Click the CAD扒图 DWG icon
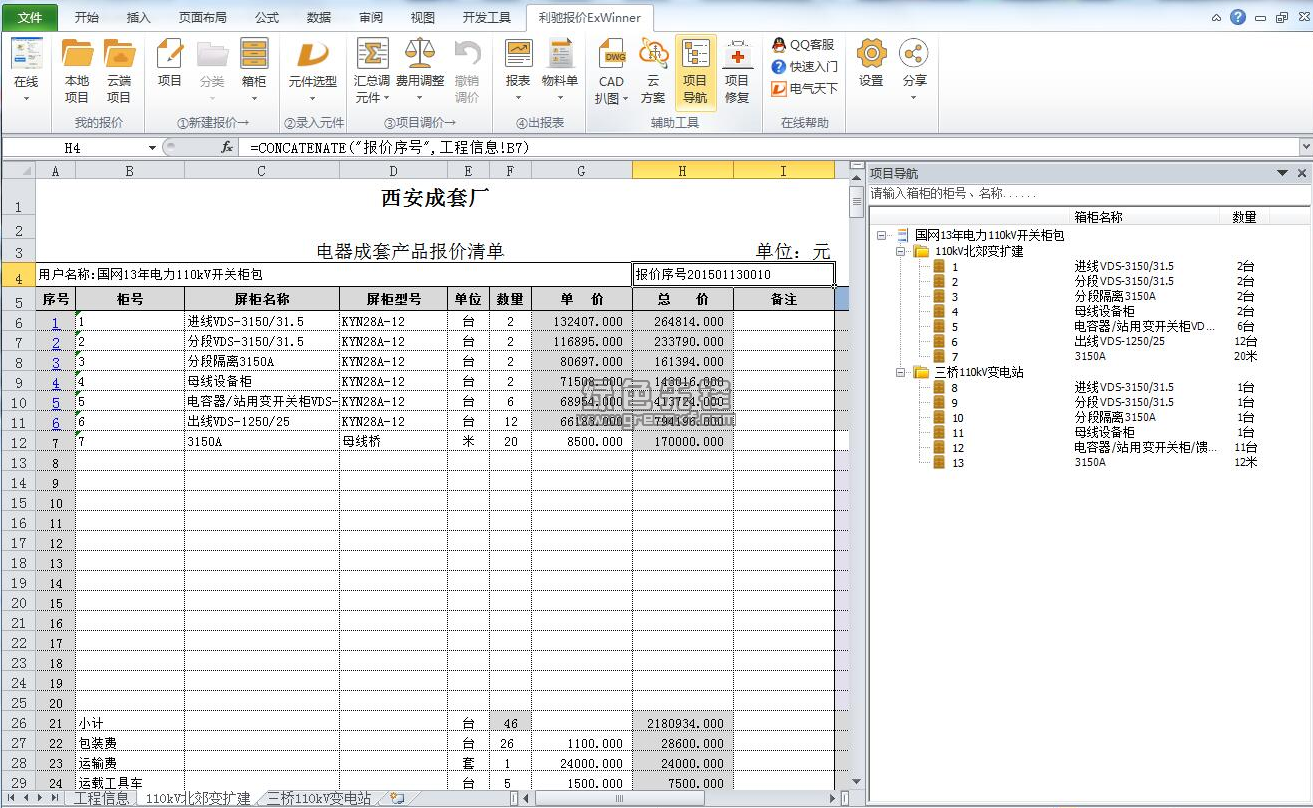 pyautogui.click(x=611, y=54)
